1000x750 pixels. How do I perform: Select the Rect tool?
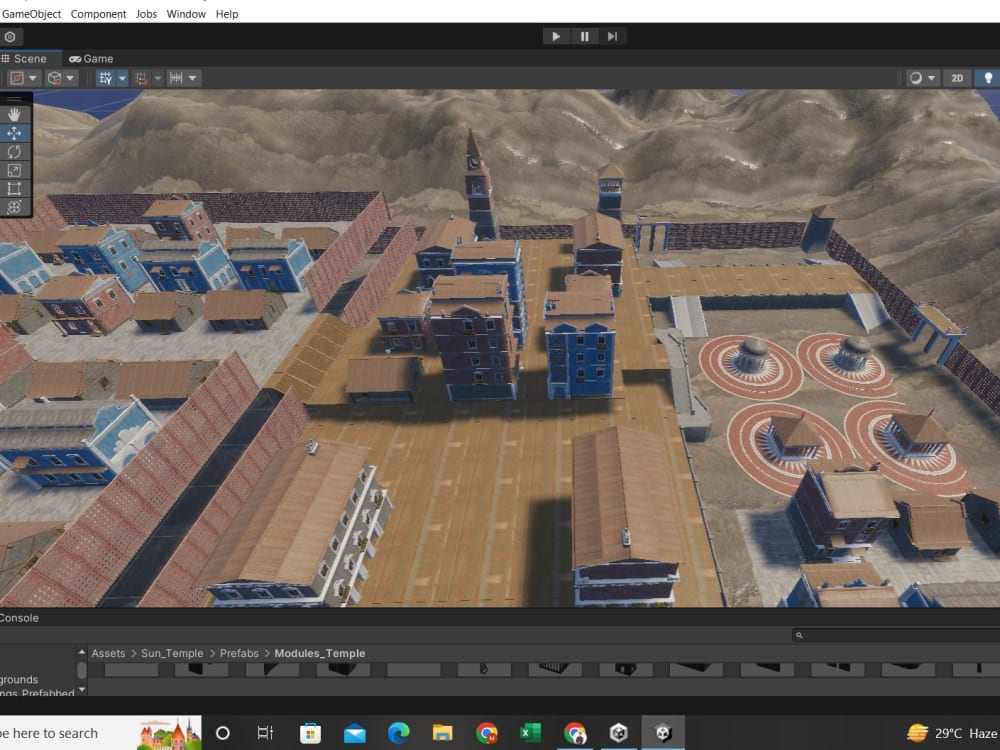[14, 189]
